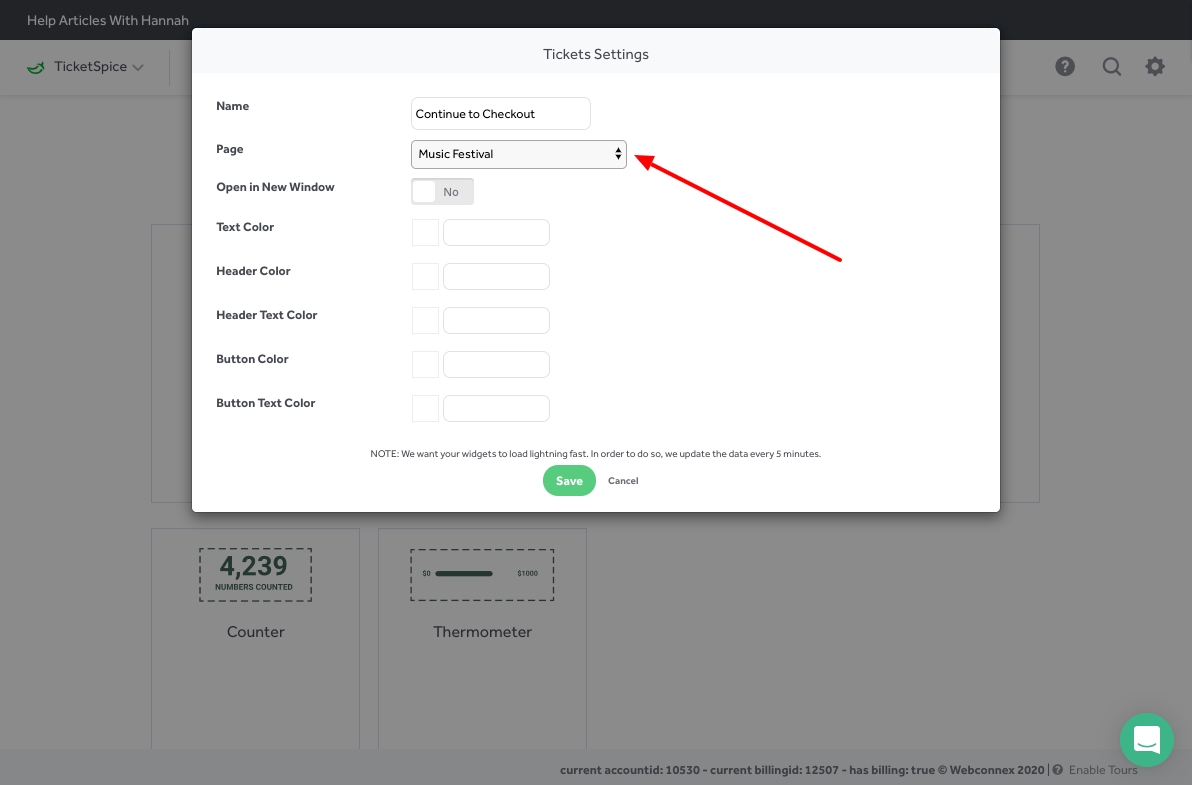Click the Open in New Window label
1192x785 pixels.
coord(275,187)
